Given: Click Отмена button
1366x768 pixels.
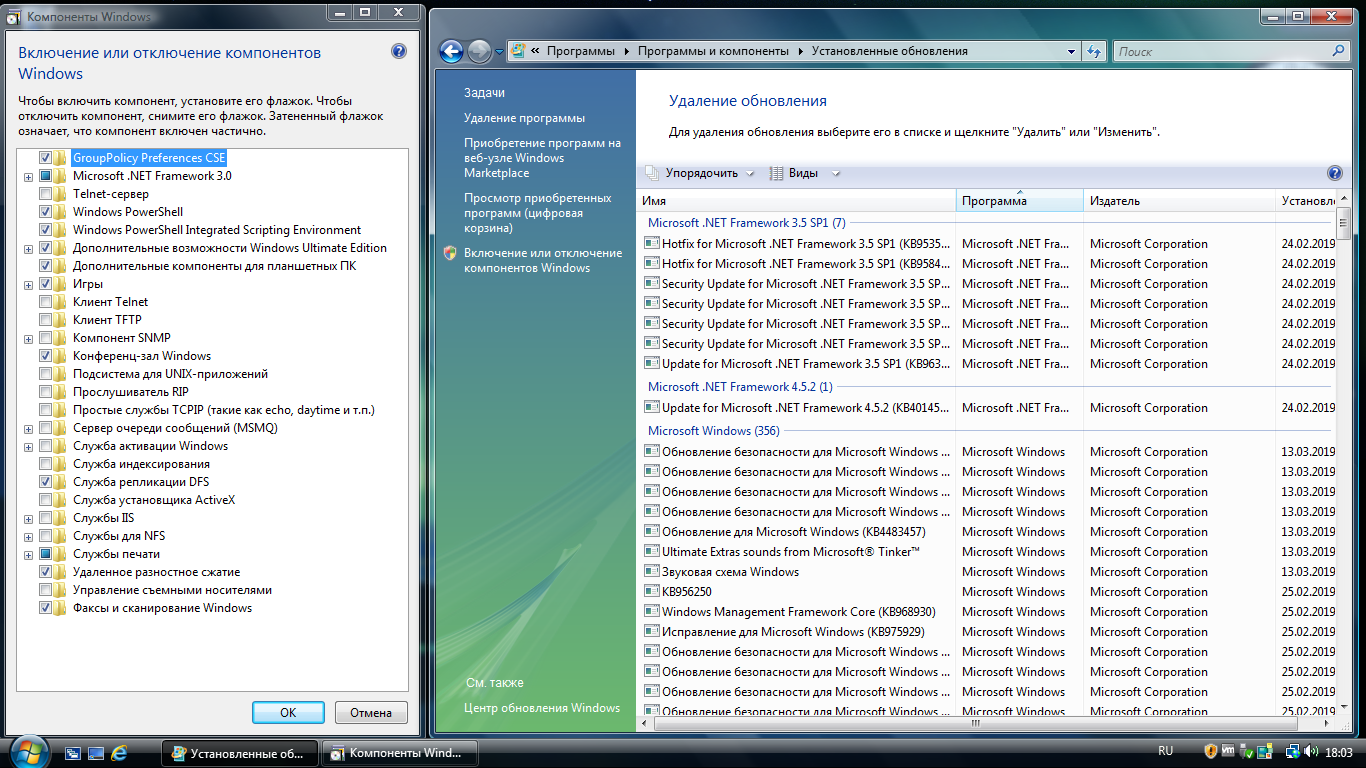Looking at the screenshot, I should point(371,713).
